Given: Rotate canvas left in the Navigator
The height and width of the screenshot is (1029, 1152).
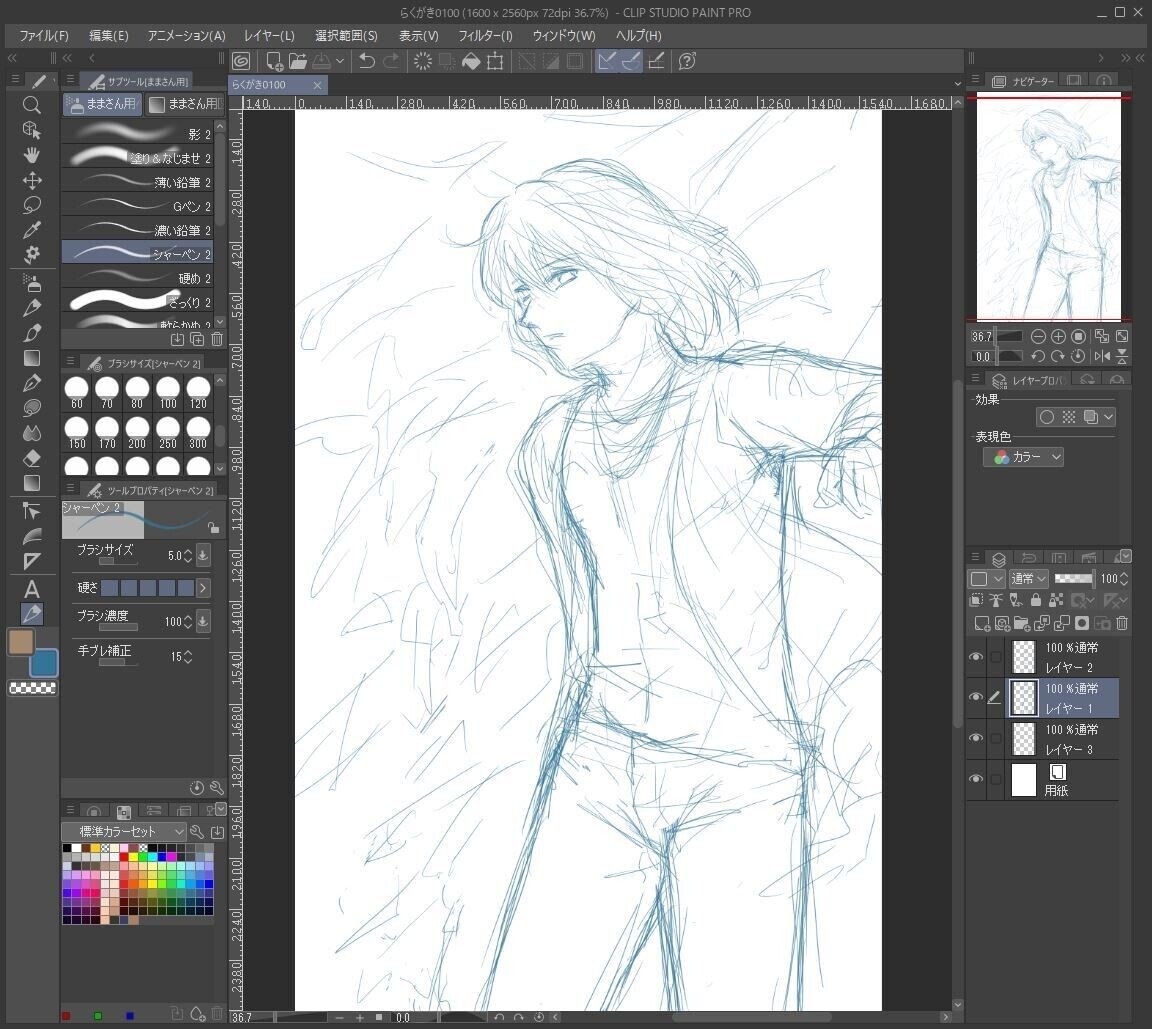Looking at the screenshot, I should point(1038,356).
